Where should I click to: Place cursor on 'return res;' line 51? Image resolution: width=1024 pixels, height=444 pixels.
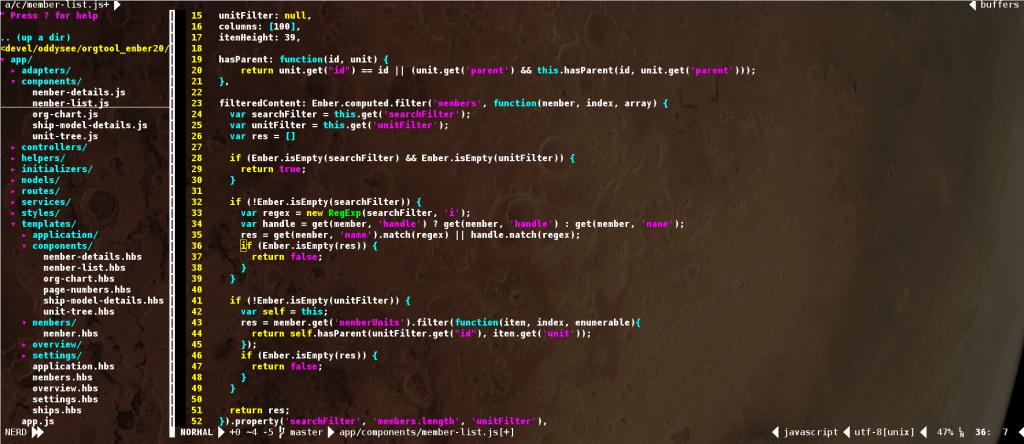pos(259,410)
